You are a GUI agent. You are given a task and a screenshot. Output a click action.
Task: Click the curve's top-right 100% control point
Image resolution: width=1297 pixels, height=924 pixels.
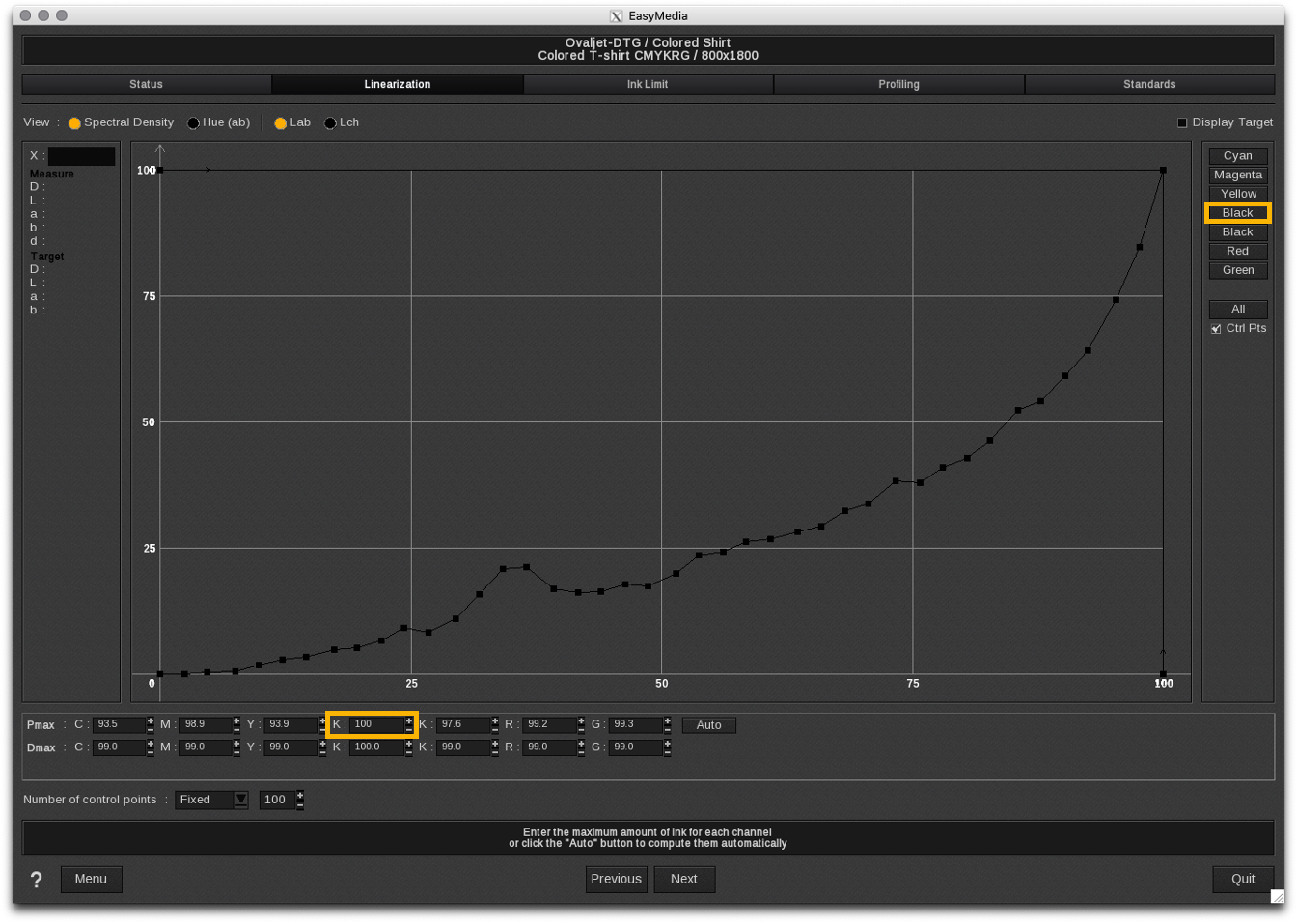point(1163,171)
